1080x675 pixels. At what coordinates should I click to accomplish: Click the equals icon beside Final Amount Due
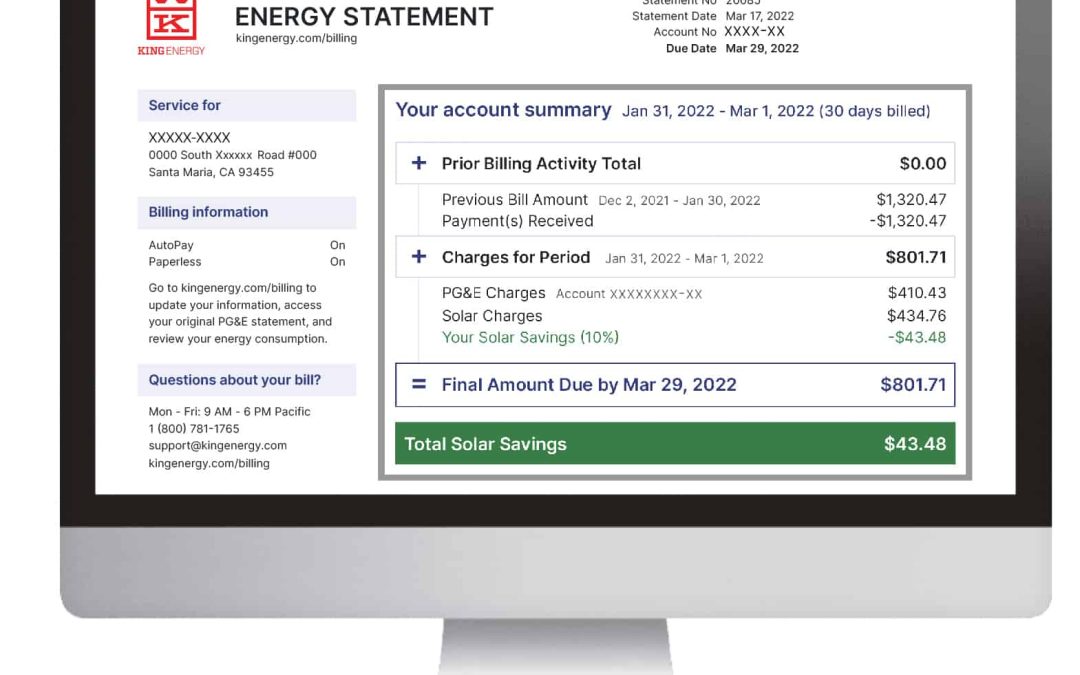[420, 385]
